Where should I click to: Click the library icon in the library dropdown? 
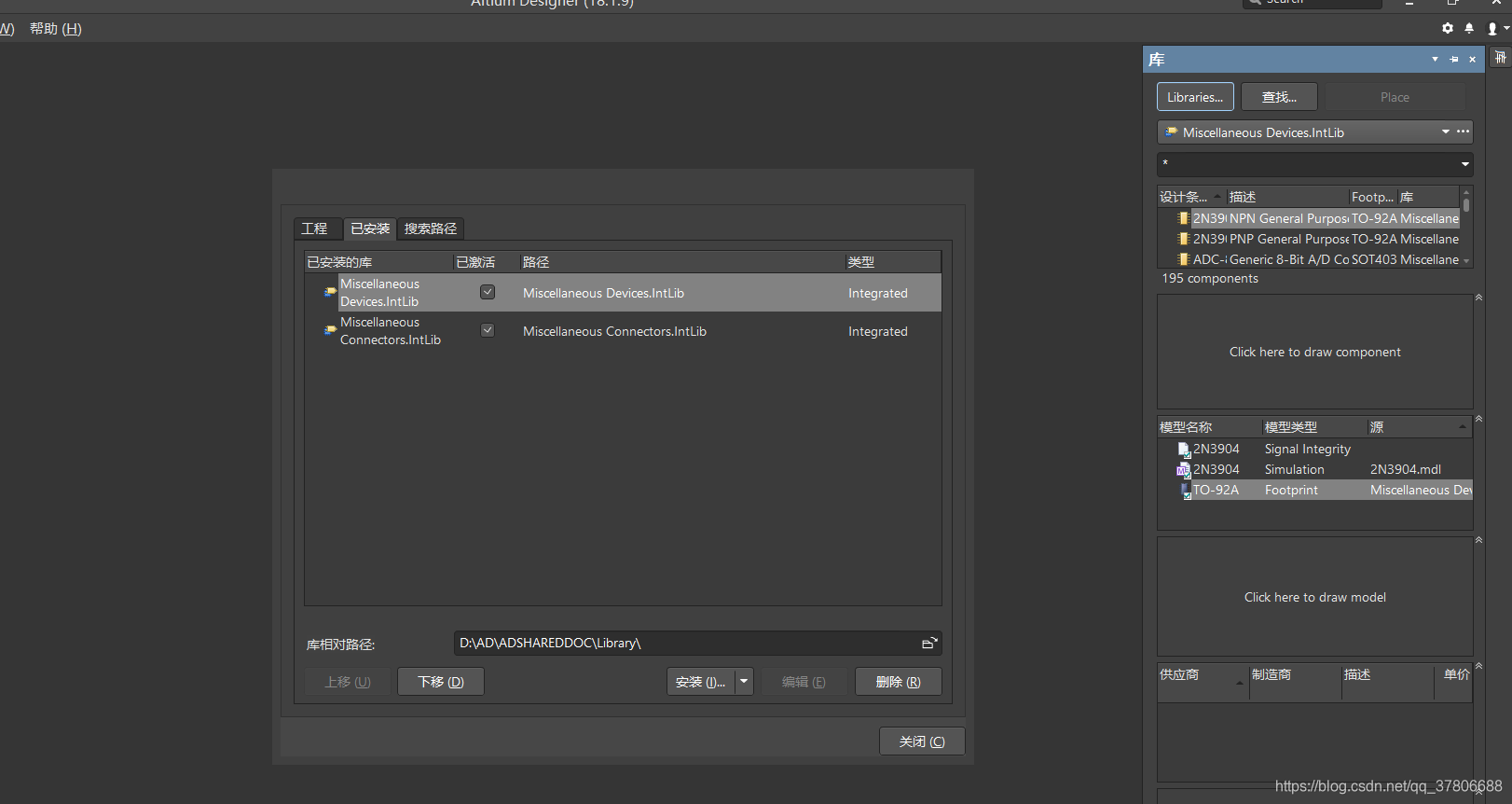click(x=1171, y=132)
